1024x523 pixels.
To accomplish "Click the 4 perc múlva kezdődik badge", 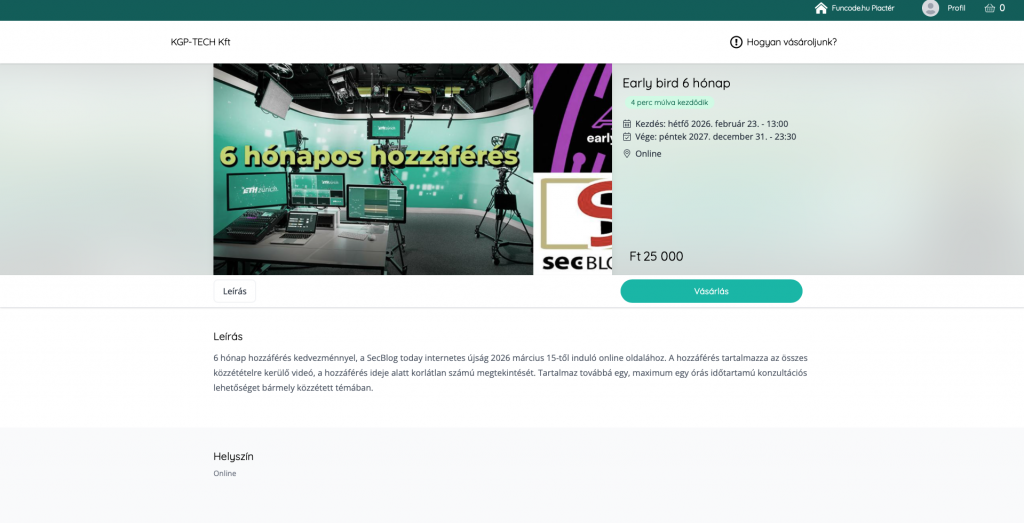I will pos(669,103).
